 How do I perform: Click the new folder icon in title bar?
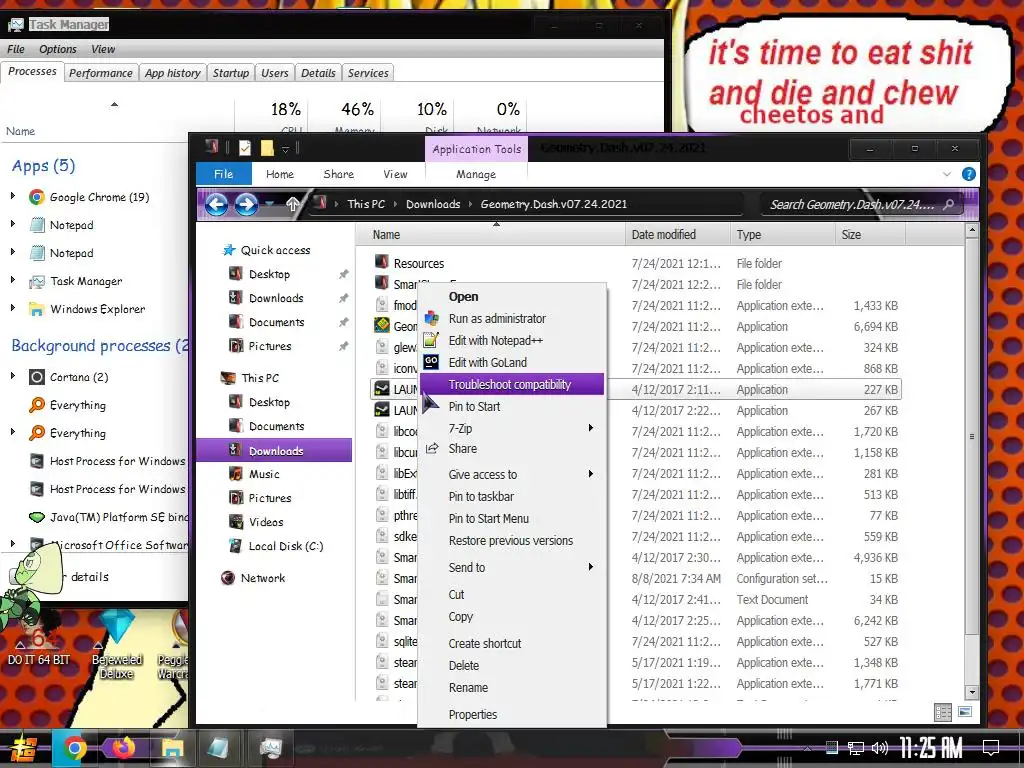(x=266, y=148)
